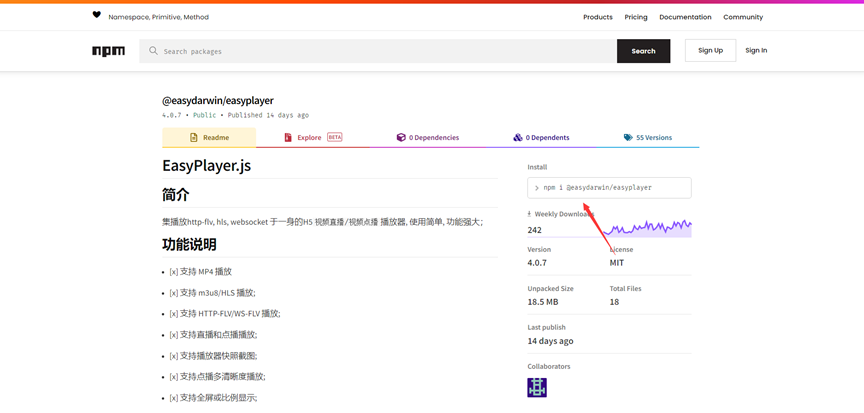The width and height of the screenshot is (864, 413).
Task: Copy the npm i @easydarwin/easyplayer install command
Action: (609, 188)
